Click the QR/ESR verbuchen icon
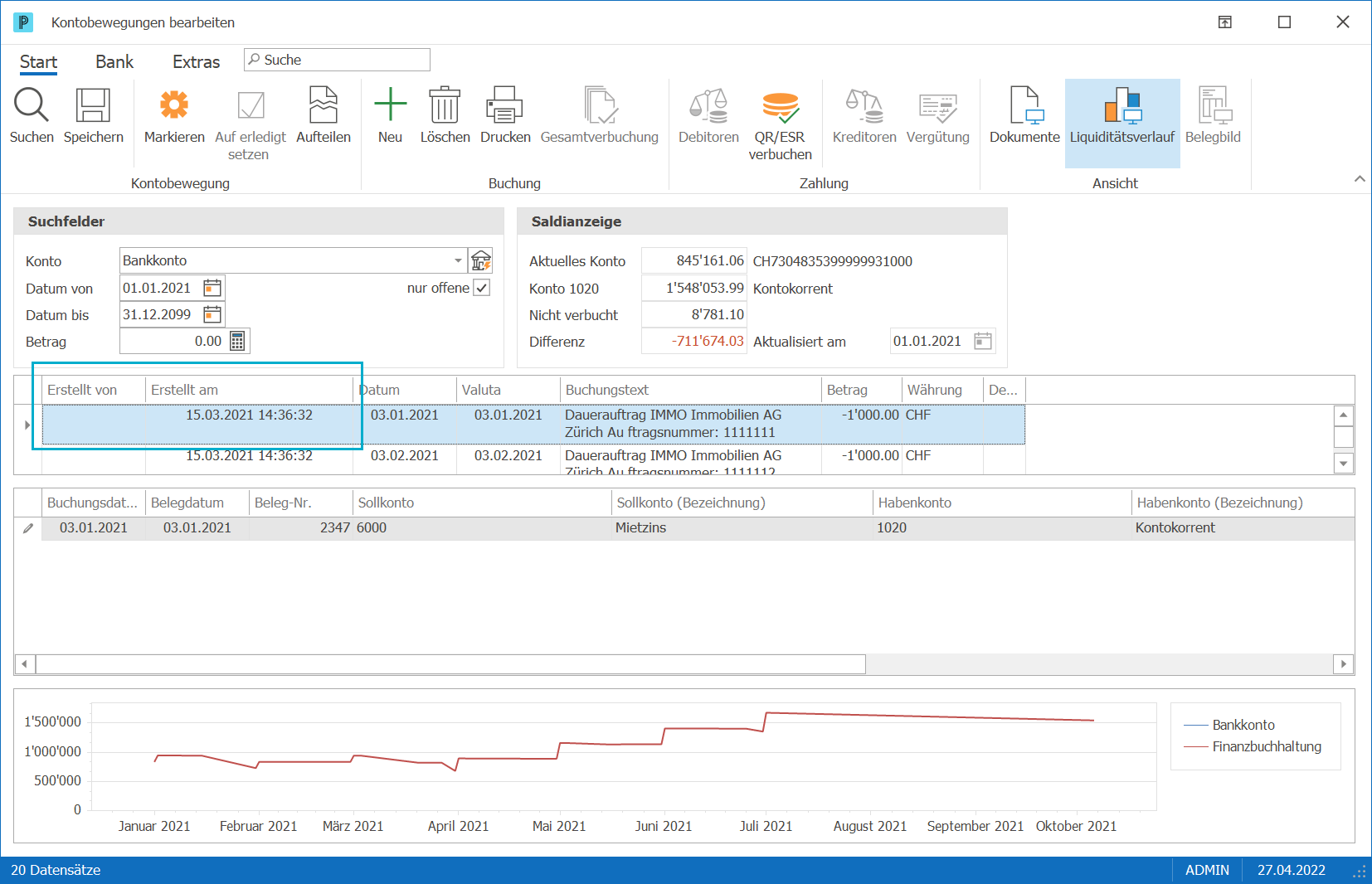This screenshot has width=1372, height=884. click(x=780, y=106)
